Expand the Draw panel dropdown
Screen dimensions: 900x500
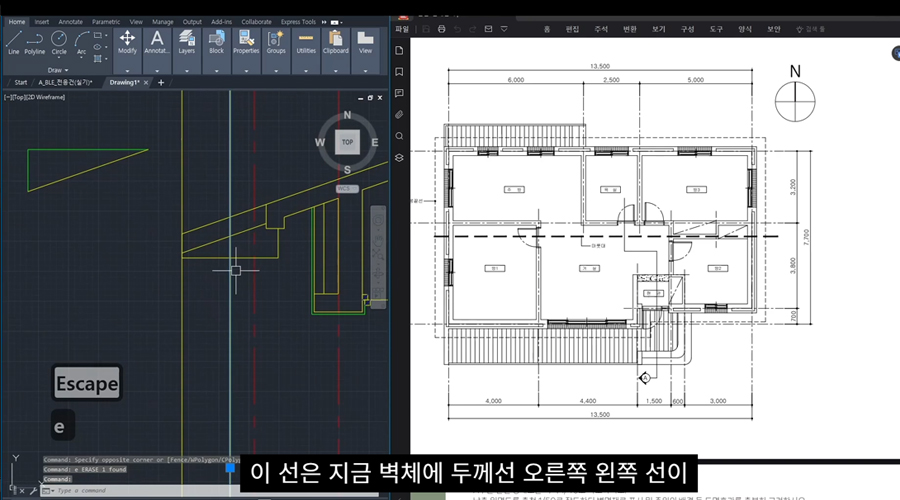[x=55, y=70]
